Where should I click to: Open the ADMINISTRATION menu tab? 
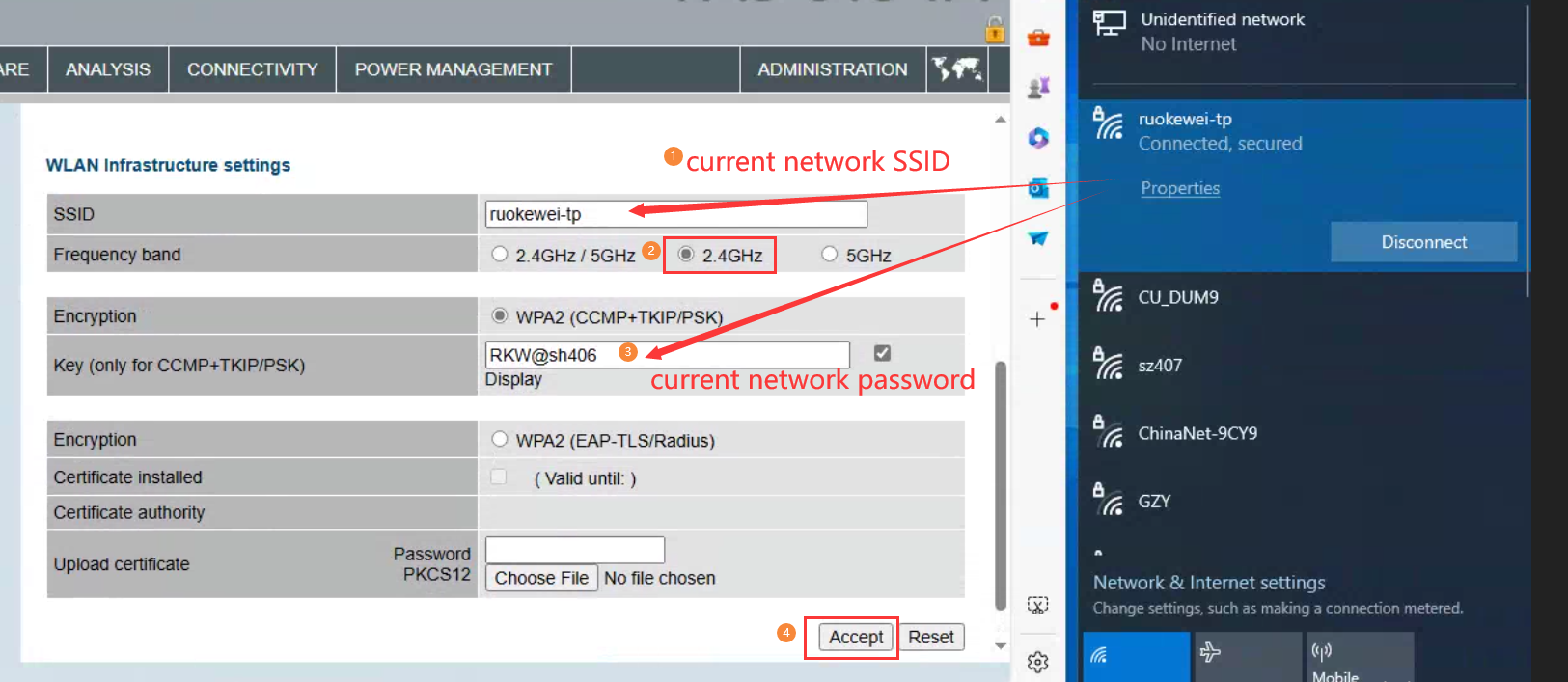coord(833,69)
